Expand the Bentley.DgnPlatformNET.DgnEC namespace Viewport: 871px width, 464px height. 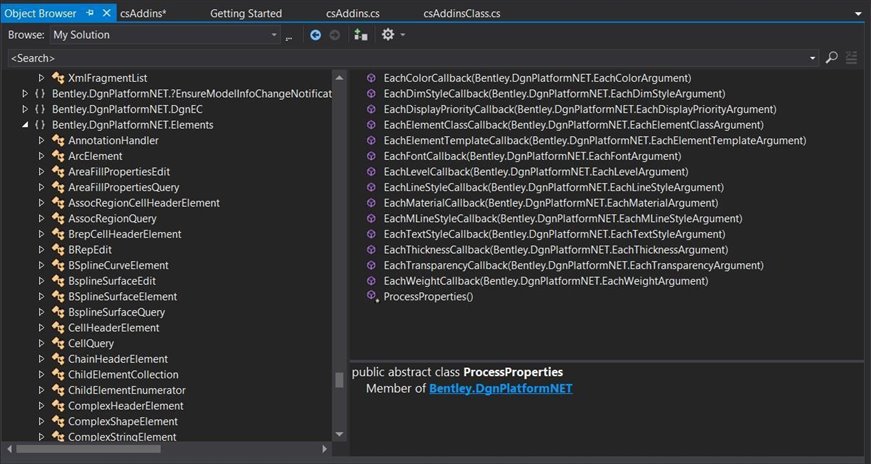tap(24, 109)
